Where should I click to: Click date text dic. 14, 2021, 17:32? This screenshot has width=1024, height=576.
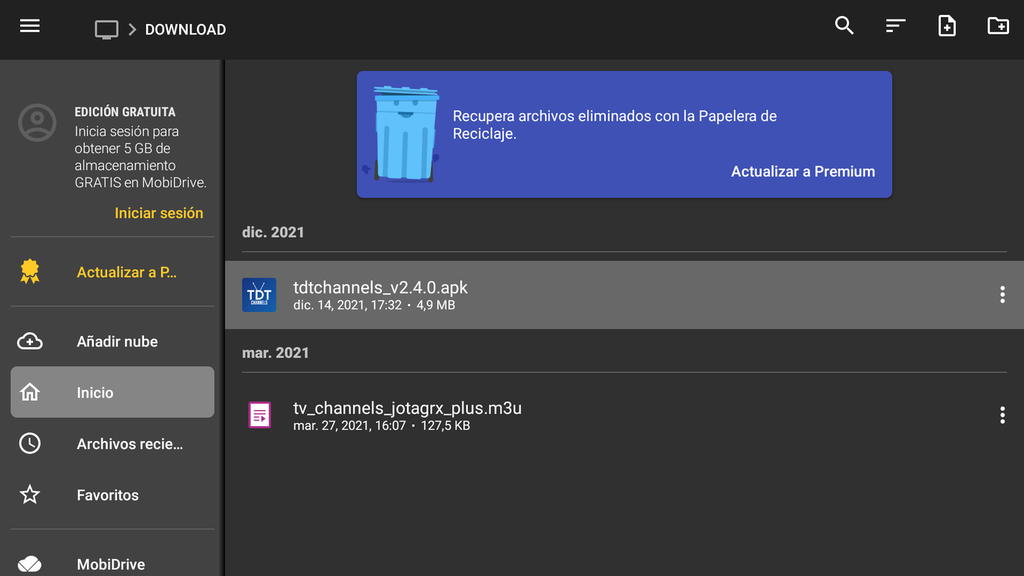tap(347, 305)
